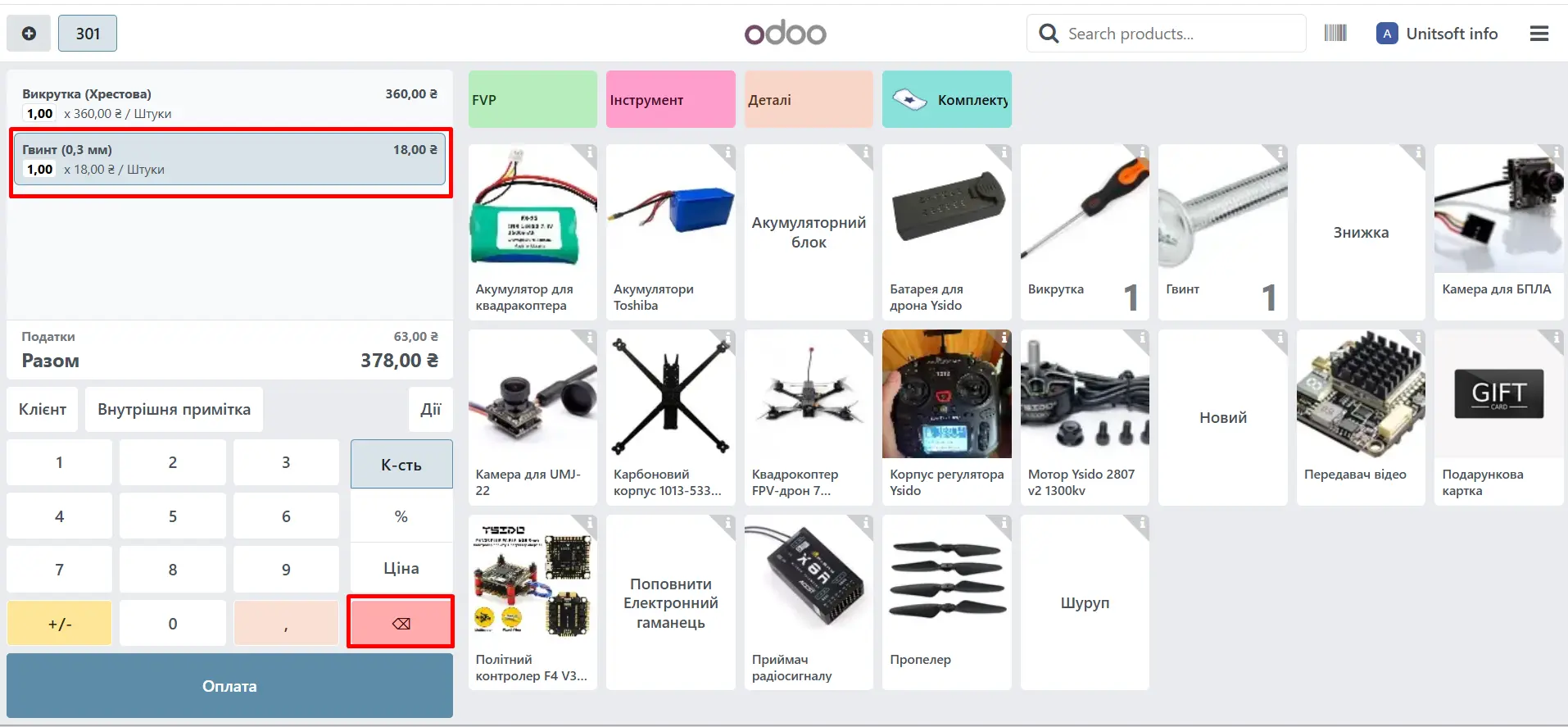This screenshot has width=1568, height=727.
Task: Click info icon on Гвинт product card
Action: [x=1279, y=152]
